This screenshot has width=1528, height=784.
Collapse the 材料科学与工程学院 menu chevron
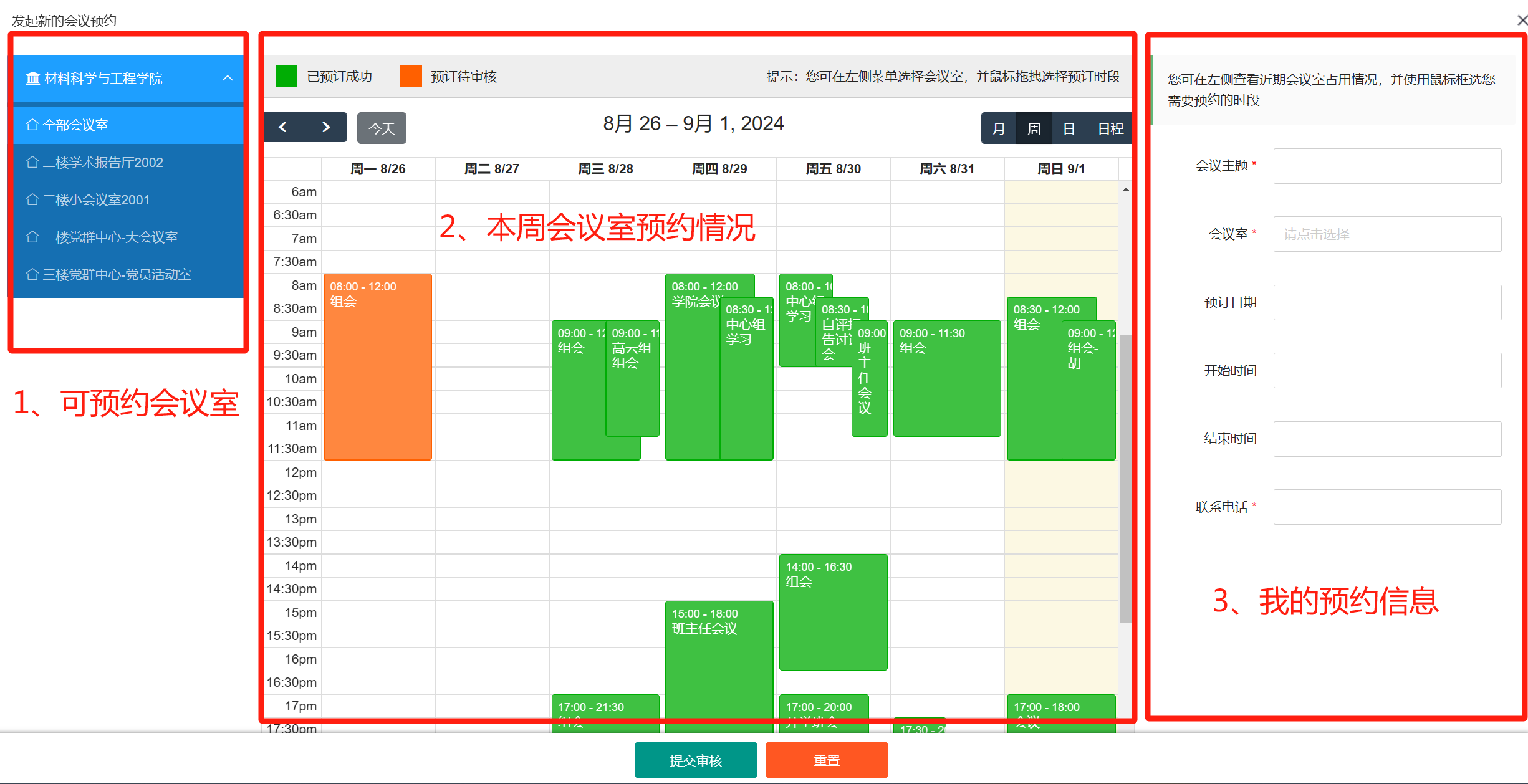click(x=228, y=79)
